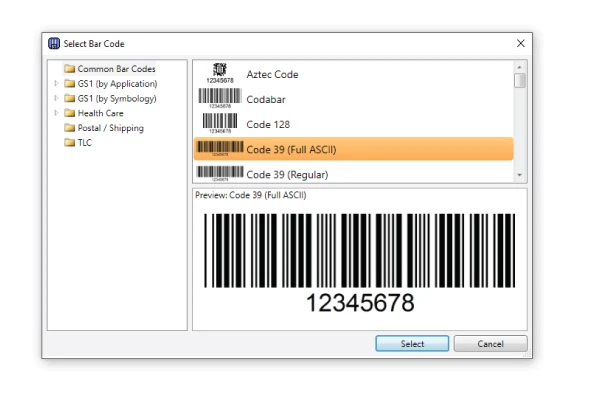
Task: Click the Postal / Shipping folder icon
Action: pos(70,128)
